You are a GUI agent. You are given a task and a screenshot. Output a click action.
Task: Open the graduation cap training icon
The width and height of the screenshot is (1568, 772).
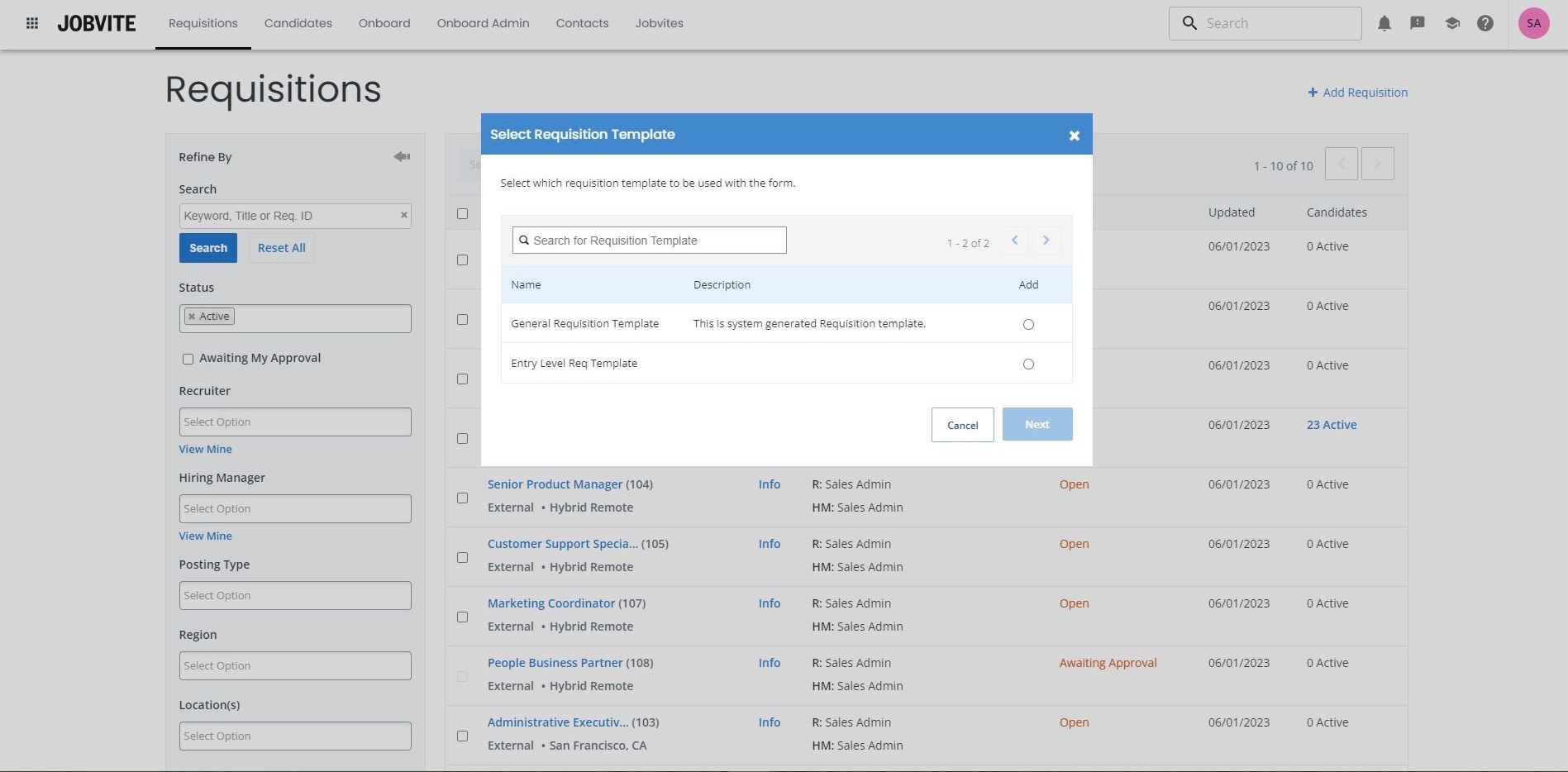(x=1451, y=23)
